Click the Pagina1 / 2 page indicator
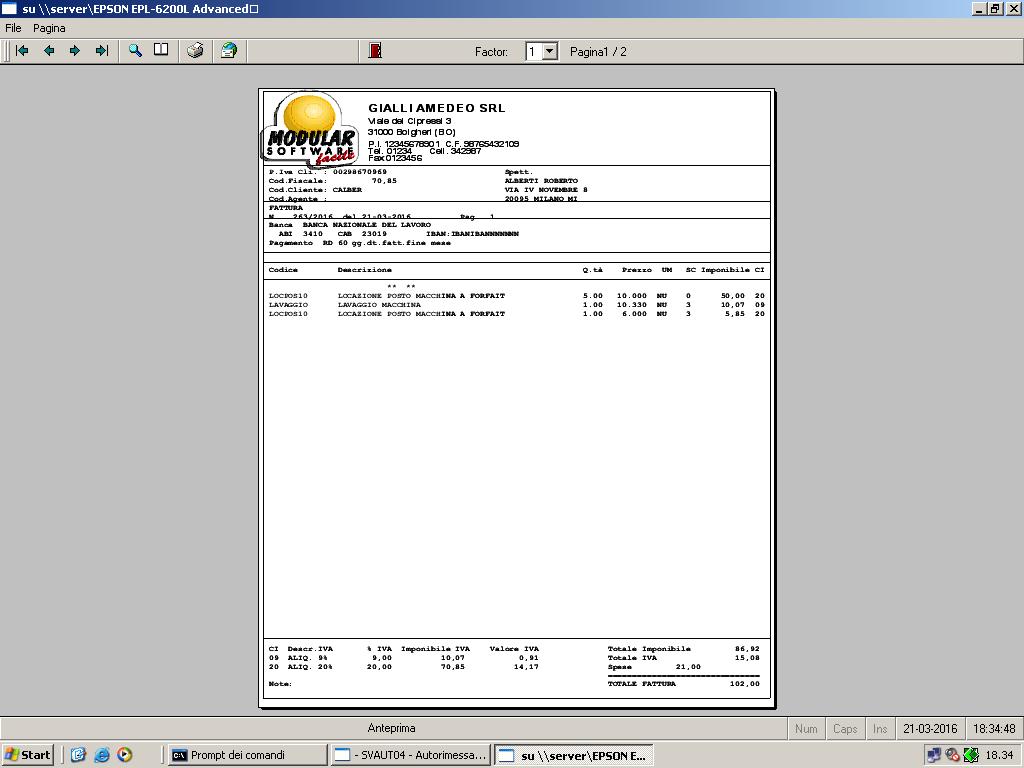The image size is (1024, 768). [598, 52]
